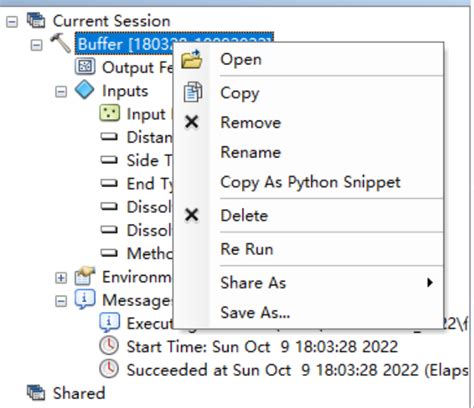
Task: Choose Copy As Python Snippet
Action: pos(310,182)
